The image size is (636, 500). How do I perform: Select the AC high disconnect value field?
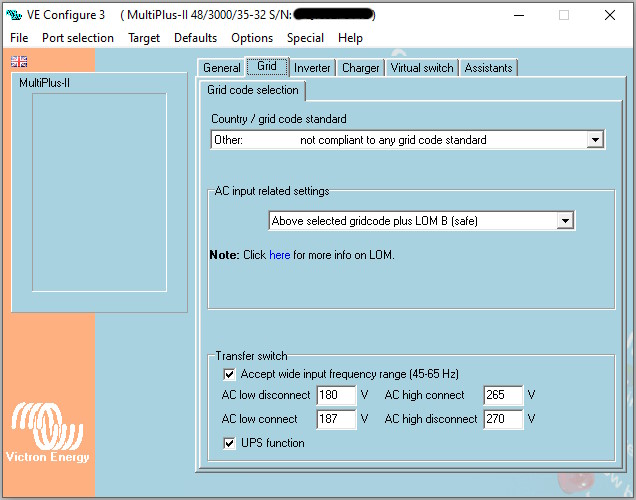[503, 420]
